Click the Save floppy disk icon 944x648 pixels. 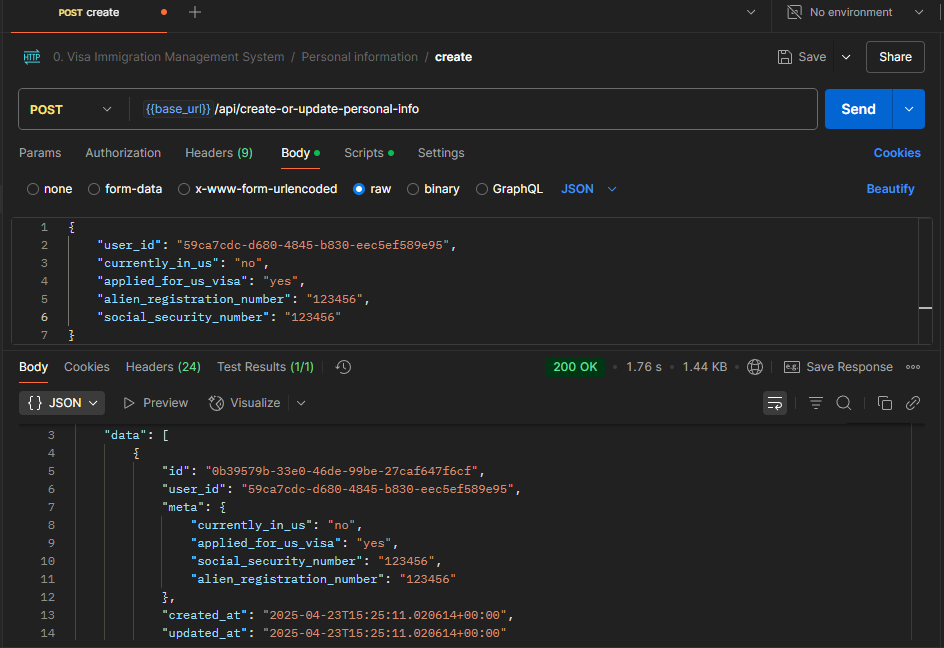point(784,57)
